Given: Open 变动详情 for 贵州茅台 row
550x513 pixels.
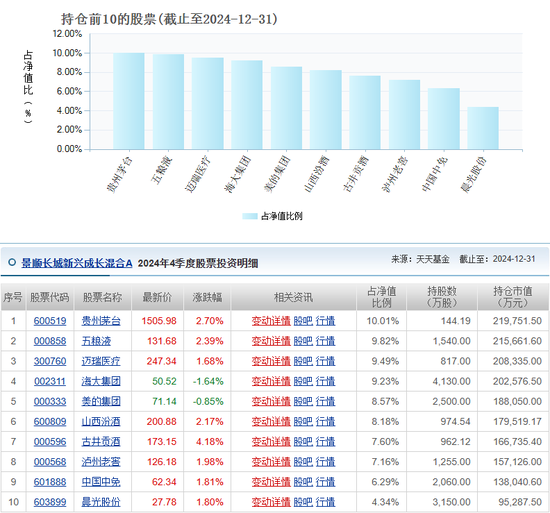Looking at the screenshot, I should tap(271, 321).
